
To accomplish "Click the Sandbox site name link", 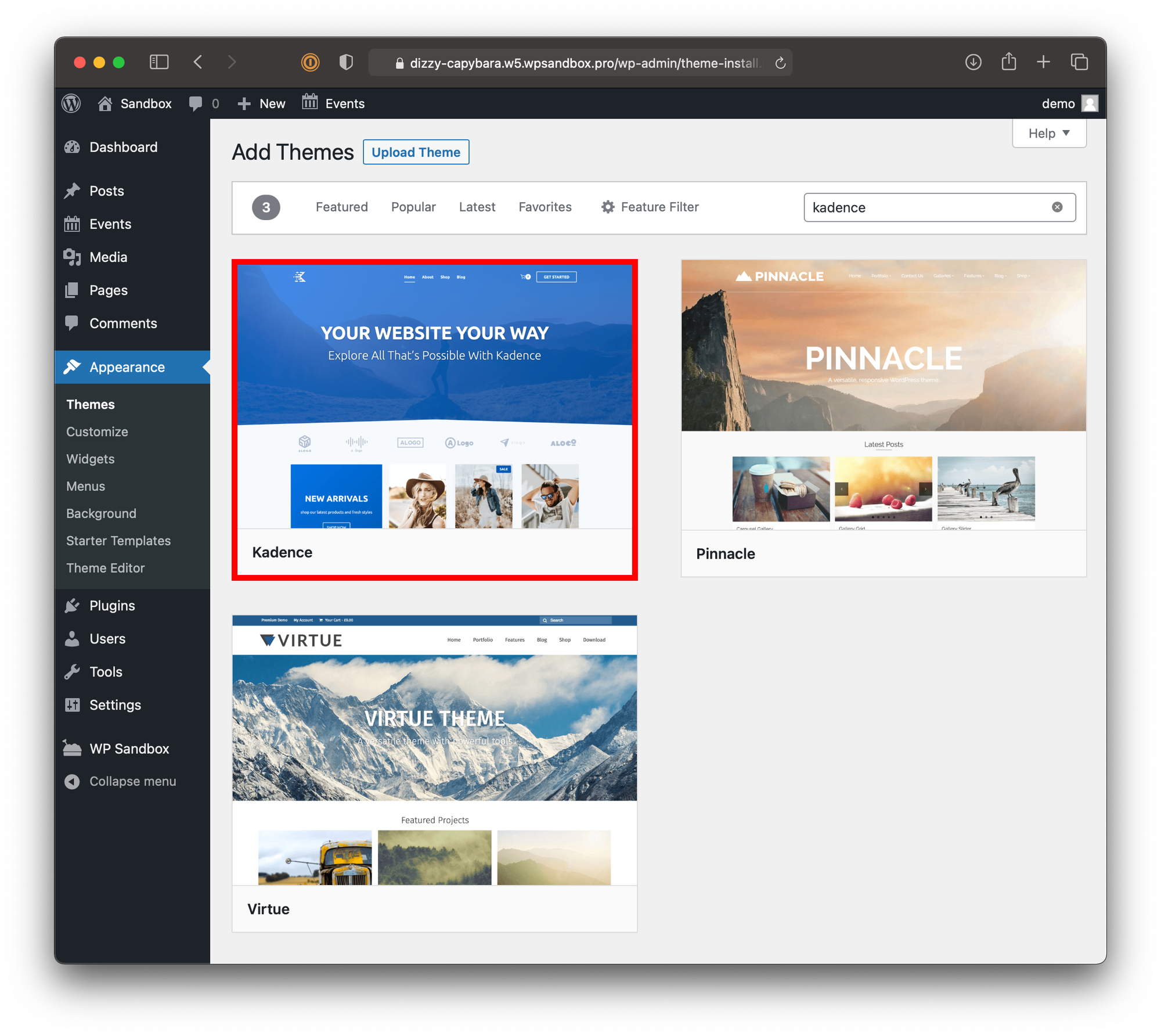I will point(146,103).
